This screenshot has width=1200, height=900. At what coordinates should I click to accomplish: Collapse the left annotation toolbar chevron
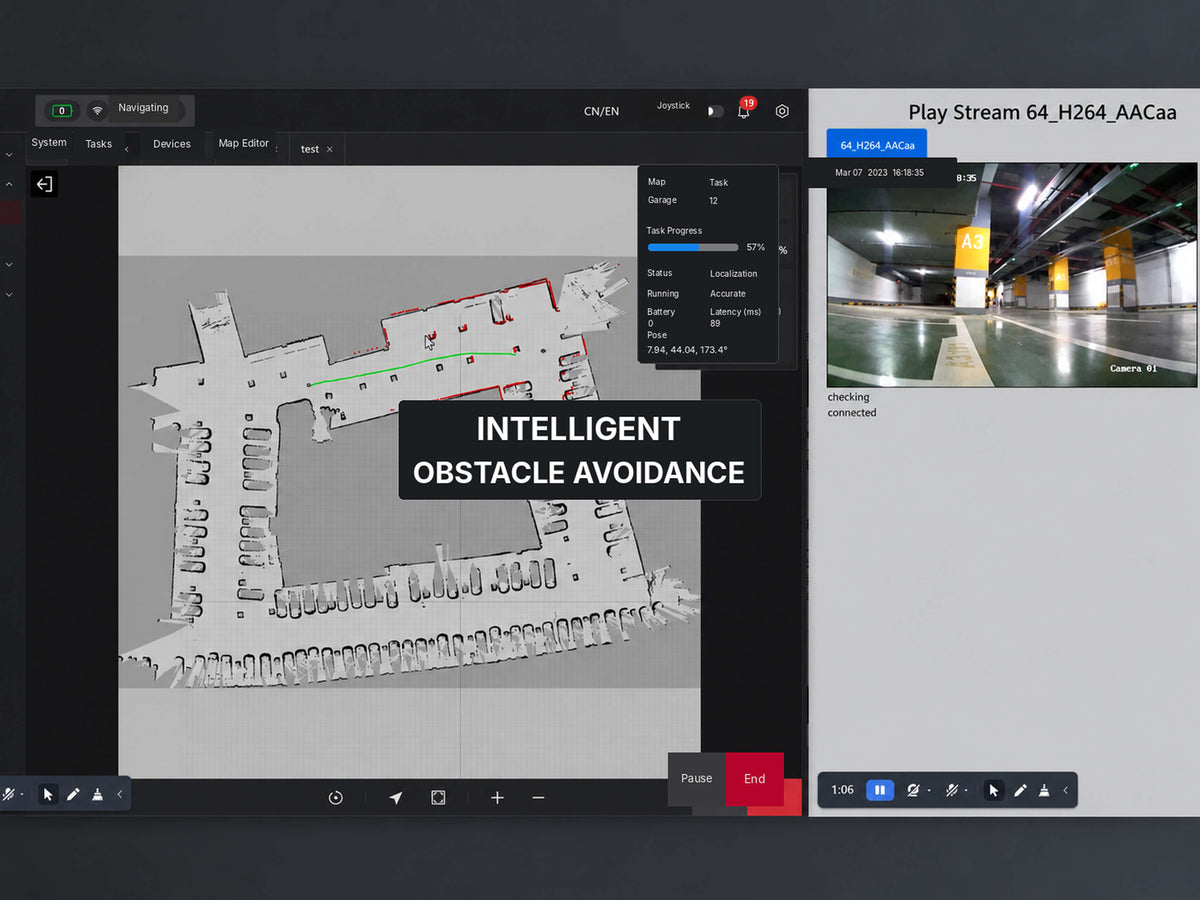[x=119, y=794]
